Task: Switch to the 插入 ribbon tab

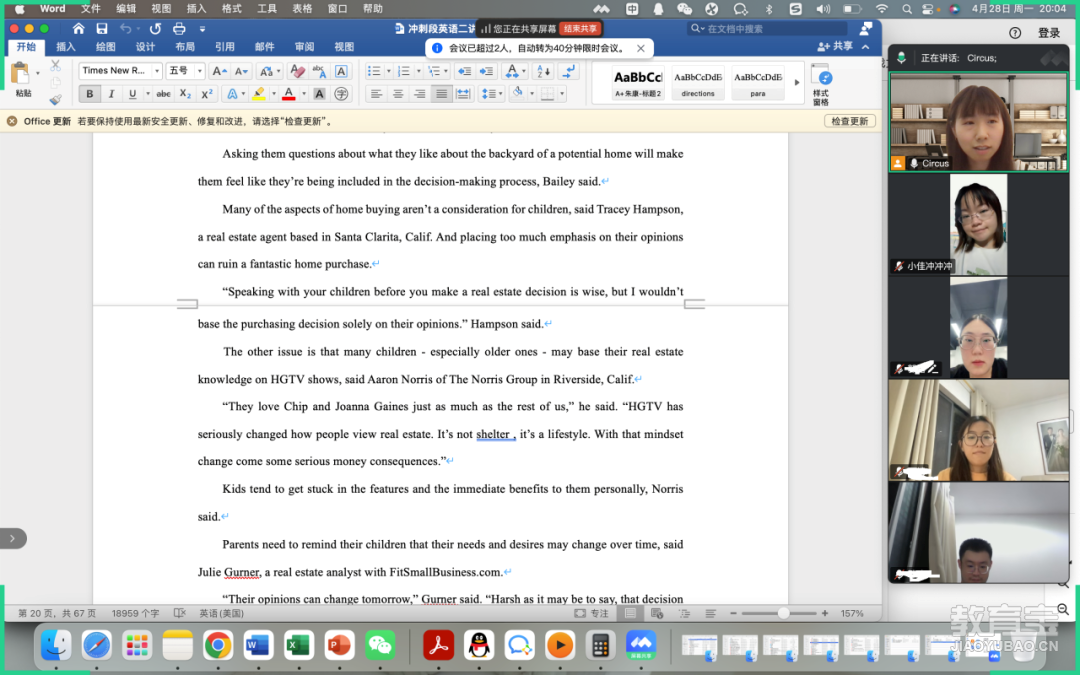Action: (65, 47)
